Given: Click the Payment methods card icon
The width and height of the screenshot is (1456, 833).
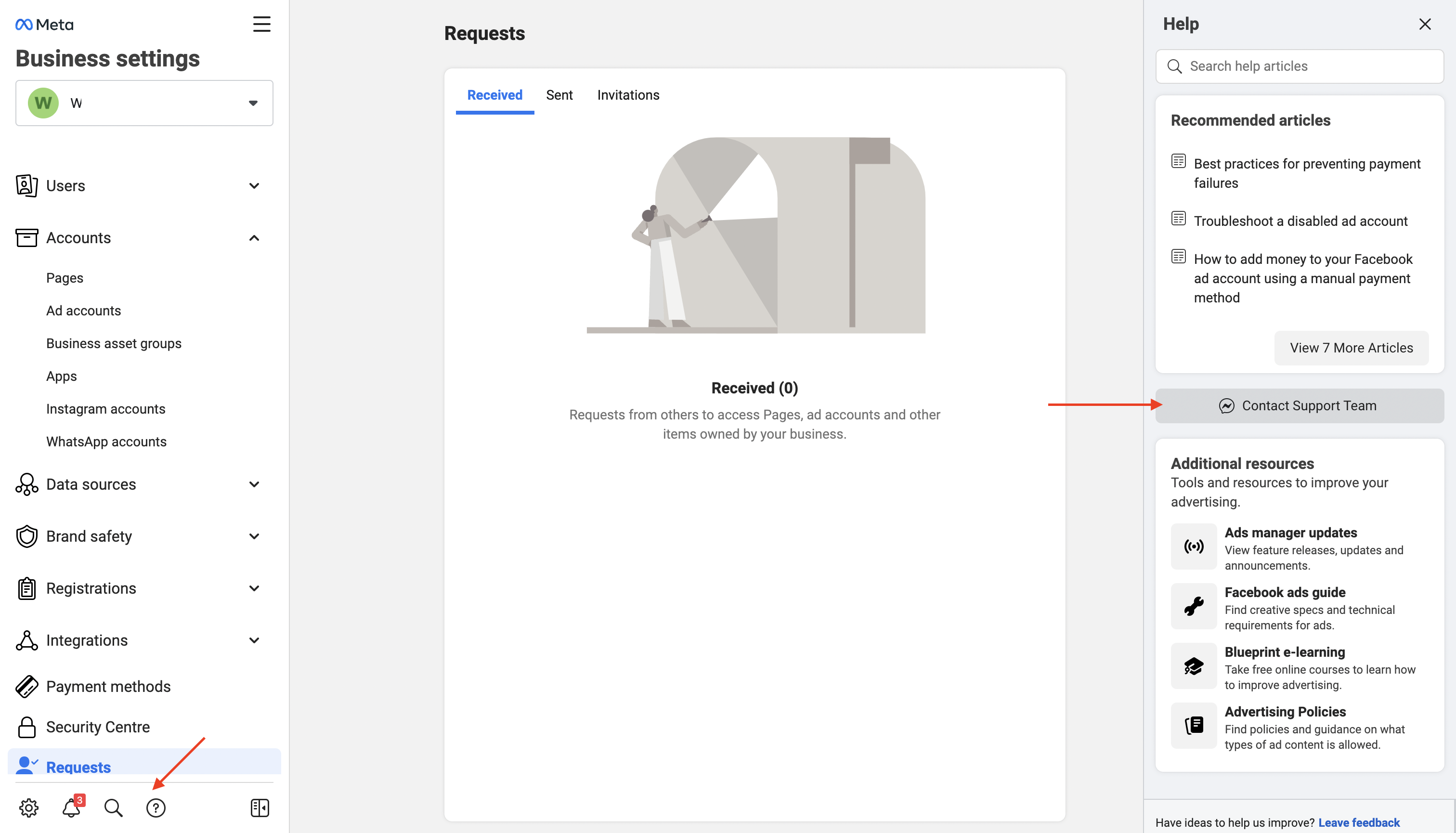Looking at the screenshot, I should click(27, 687).
